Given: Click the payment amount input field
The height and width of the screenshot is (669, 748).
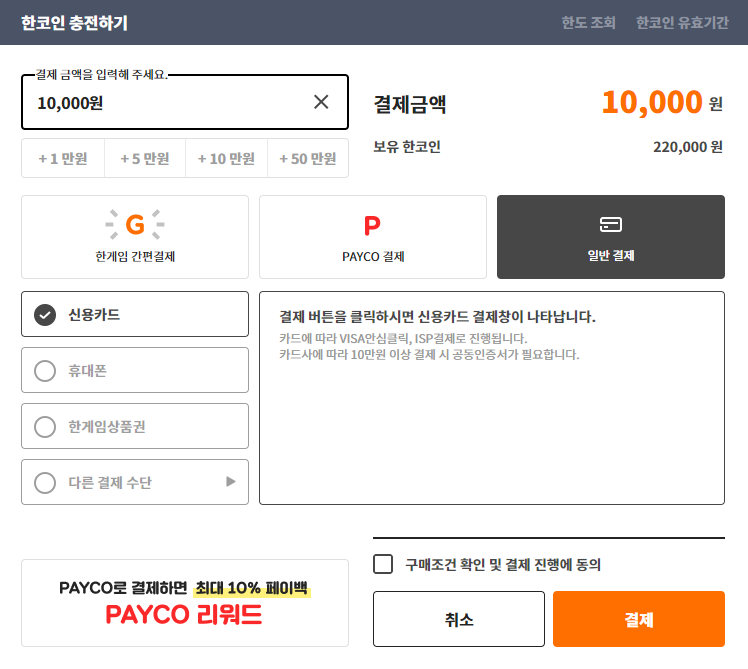Looking at the screenshot, I should [165, 102].
